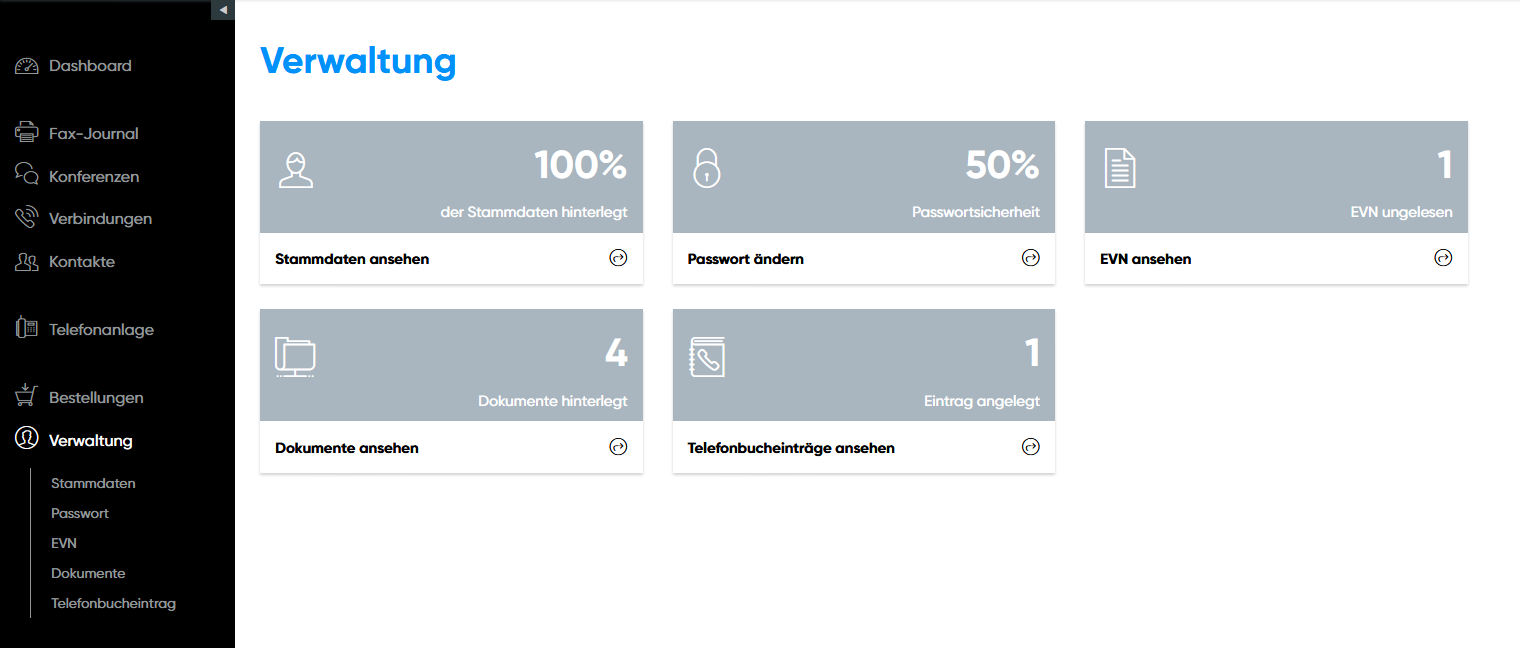
Task: Click the Dashboard speedometer icon
Action: click(x=27, y=66)
